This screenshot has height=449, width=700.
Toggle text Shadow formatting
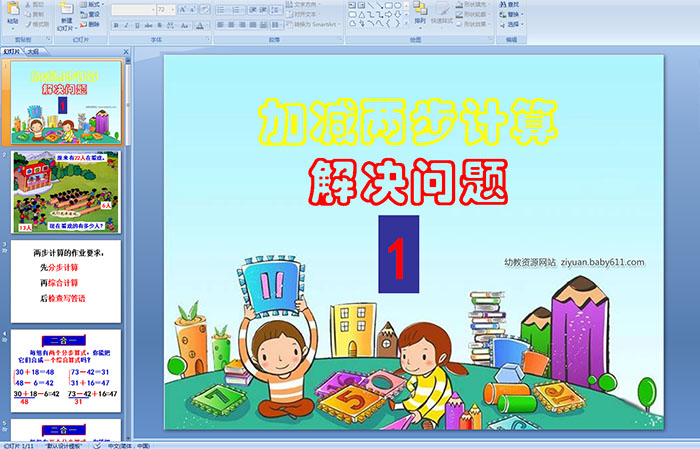point(159,25)
